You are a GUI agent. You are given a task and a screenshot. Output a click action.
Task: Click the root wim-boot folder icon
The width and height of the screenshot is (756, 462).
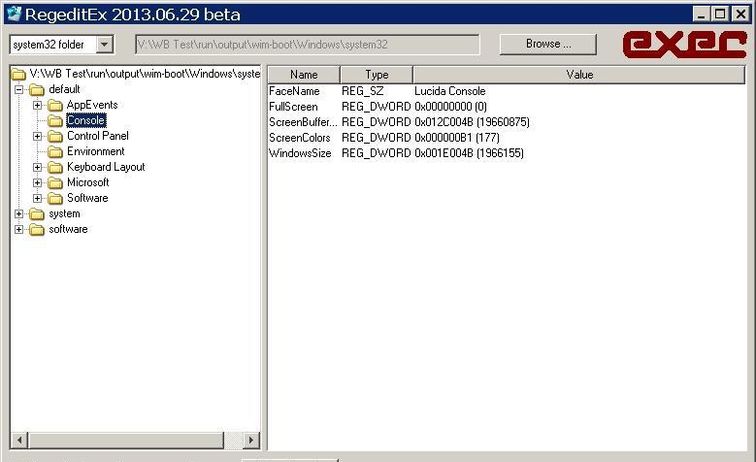(19, 74)
